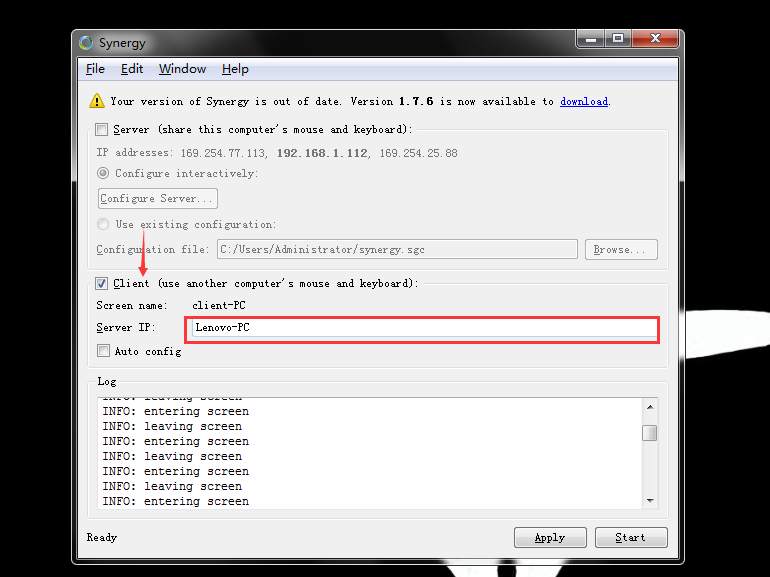Close the Synergy window
This screenshot has height=577, width=770.
[x=655, y=38]
